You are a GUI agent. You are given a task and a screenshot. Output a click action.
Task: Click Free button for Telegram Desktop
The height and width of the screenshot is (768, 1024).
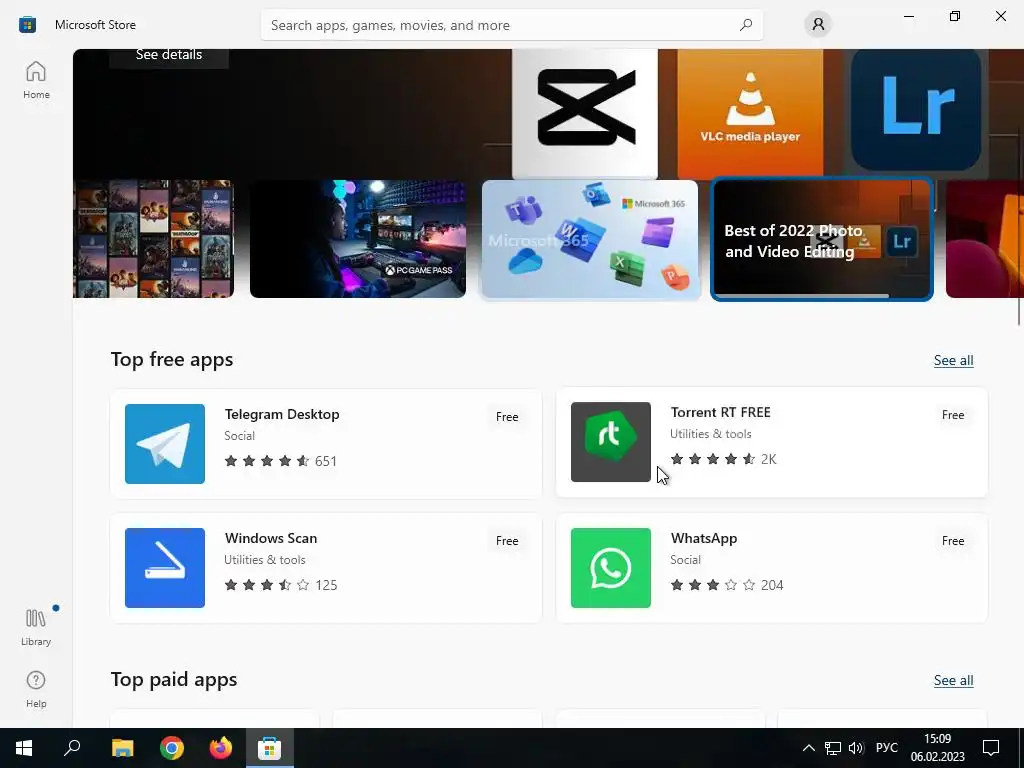coord(507,417)
